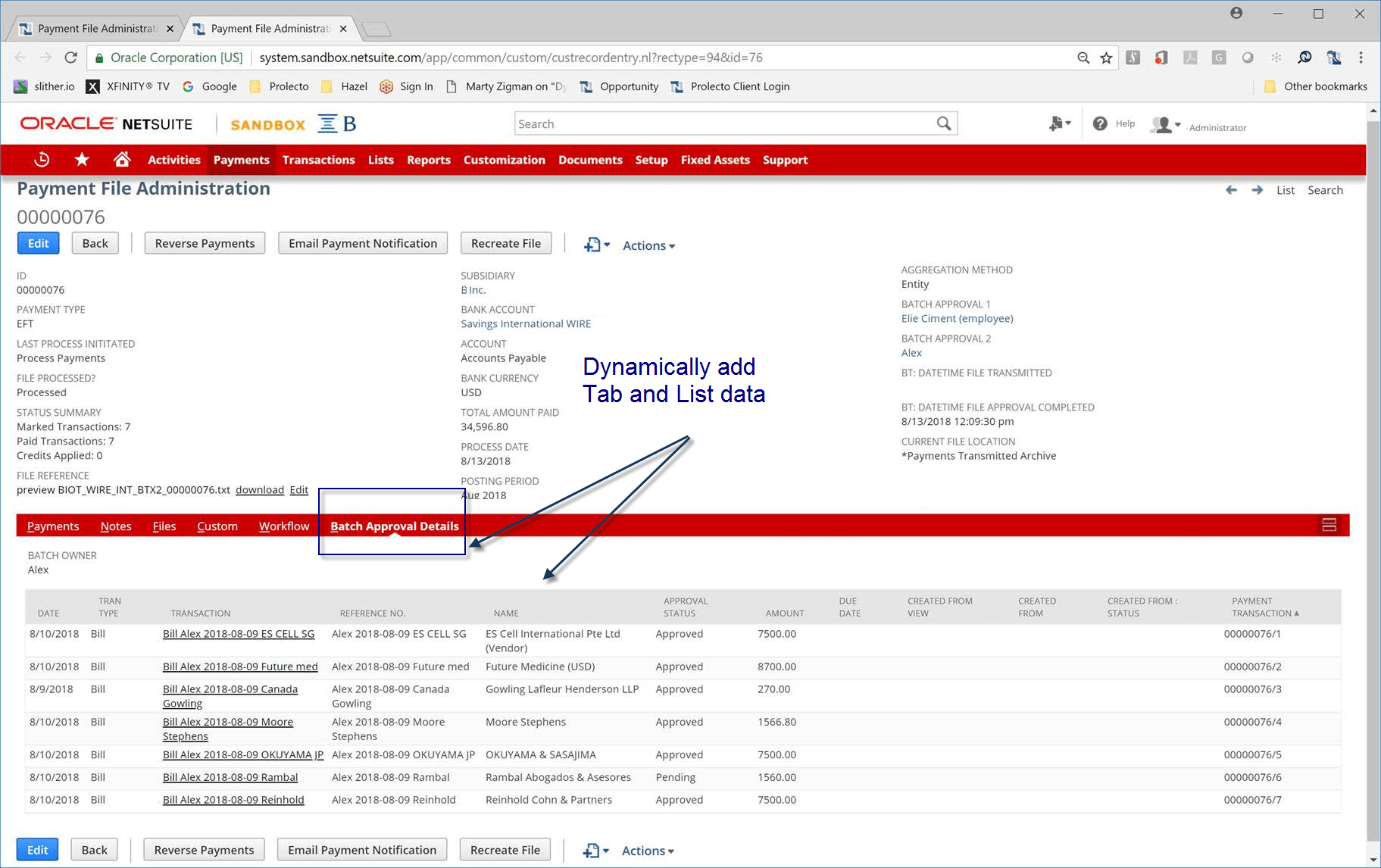Reload the page with Chrome's refresh icon
Image resolution: width=1381 pixels, height=868 pixels.
[x=70, y=57]
